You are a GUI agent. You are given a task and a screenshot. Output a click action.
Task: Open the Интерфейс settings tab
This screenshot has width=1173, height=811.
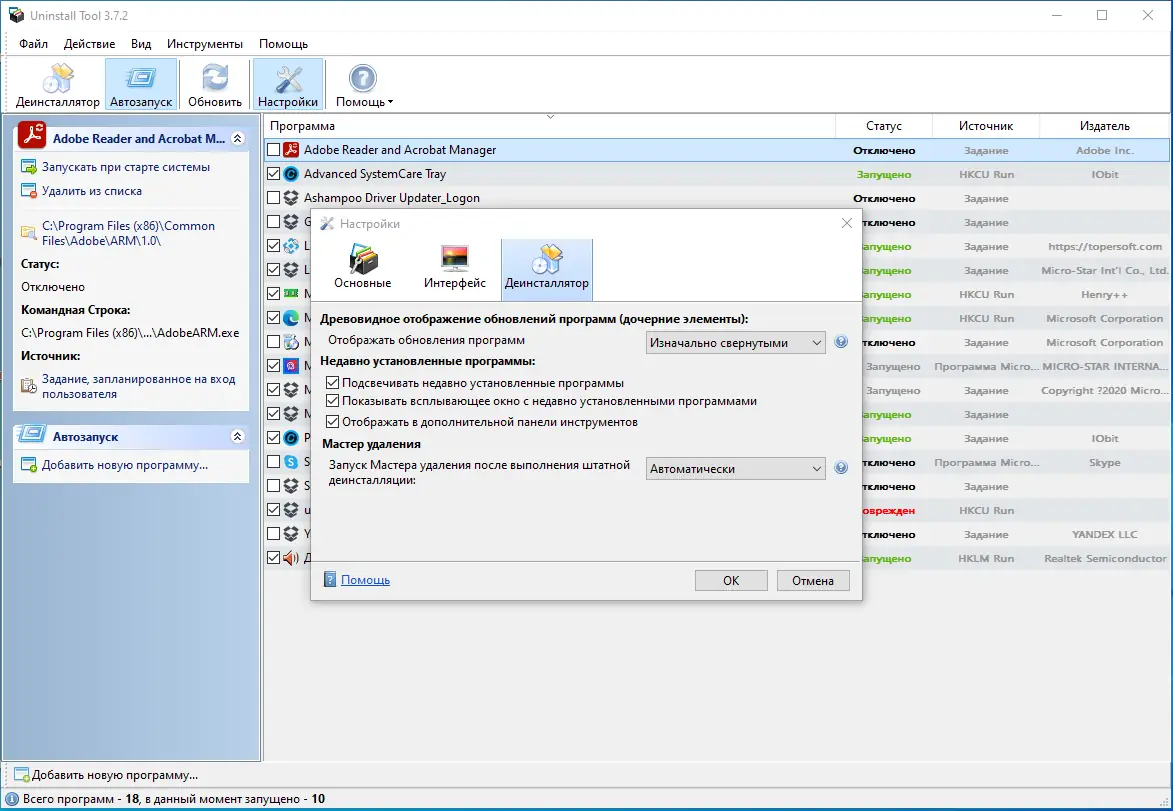coord(455,267)
